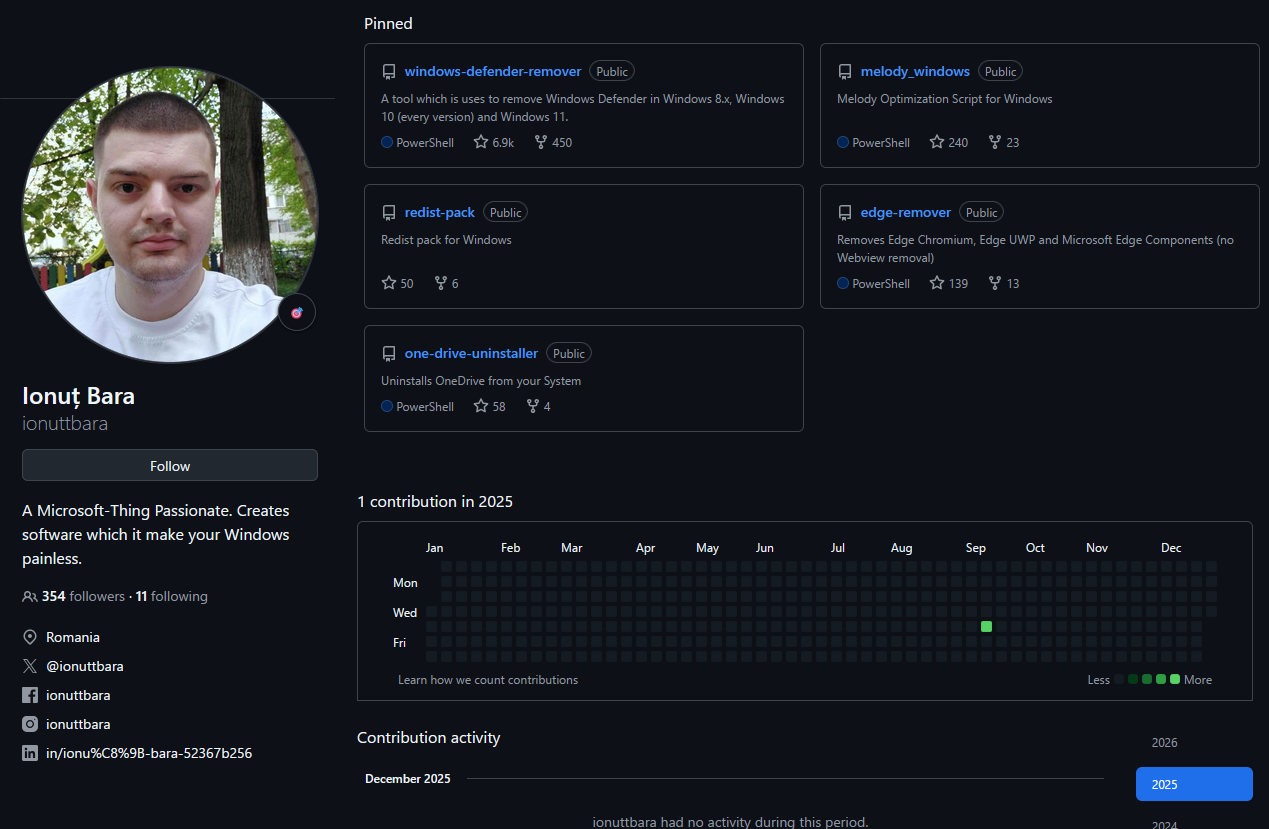Open the @ionuttbara X profile link
Image resolution: width=1269 pixels, height=829 pixels.
pyautogui.click(x=85, y=666)
